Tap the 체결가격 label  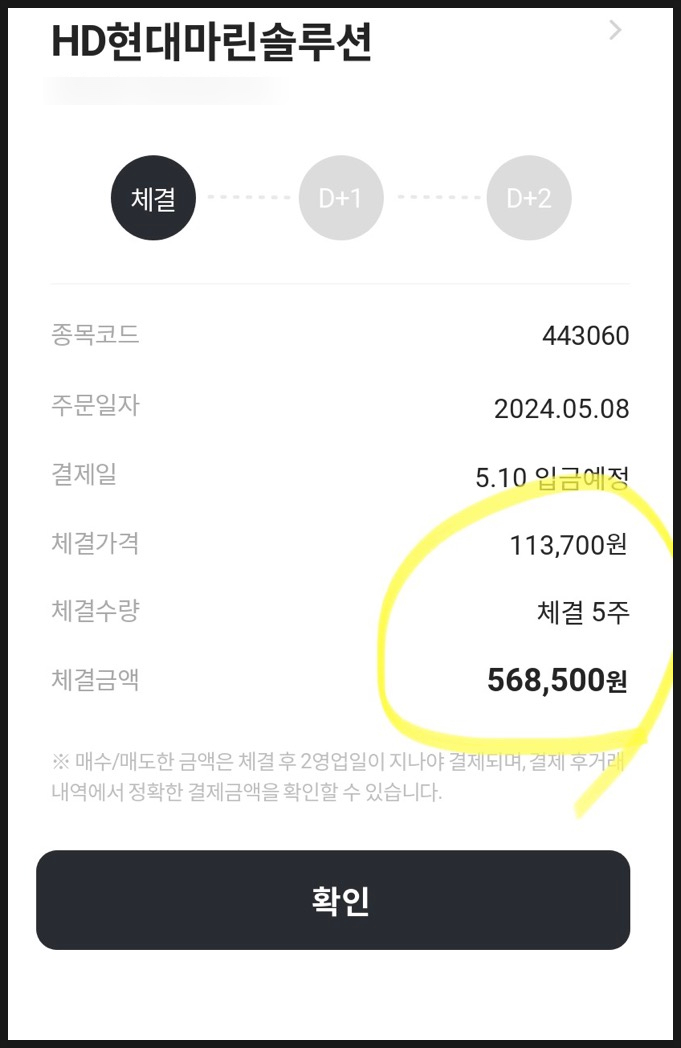[x=95, y=543]
